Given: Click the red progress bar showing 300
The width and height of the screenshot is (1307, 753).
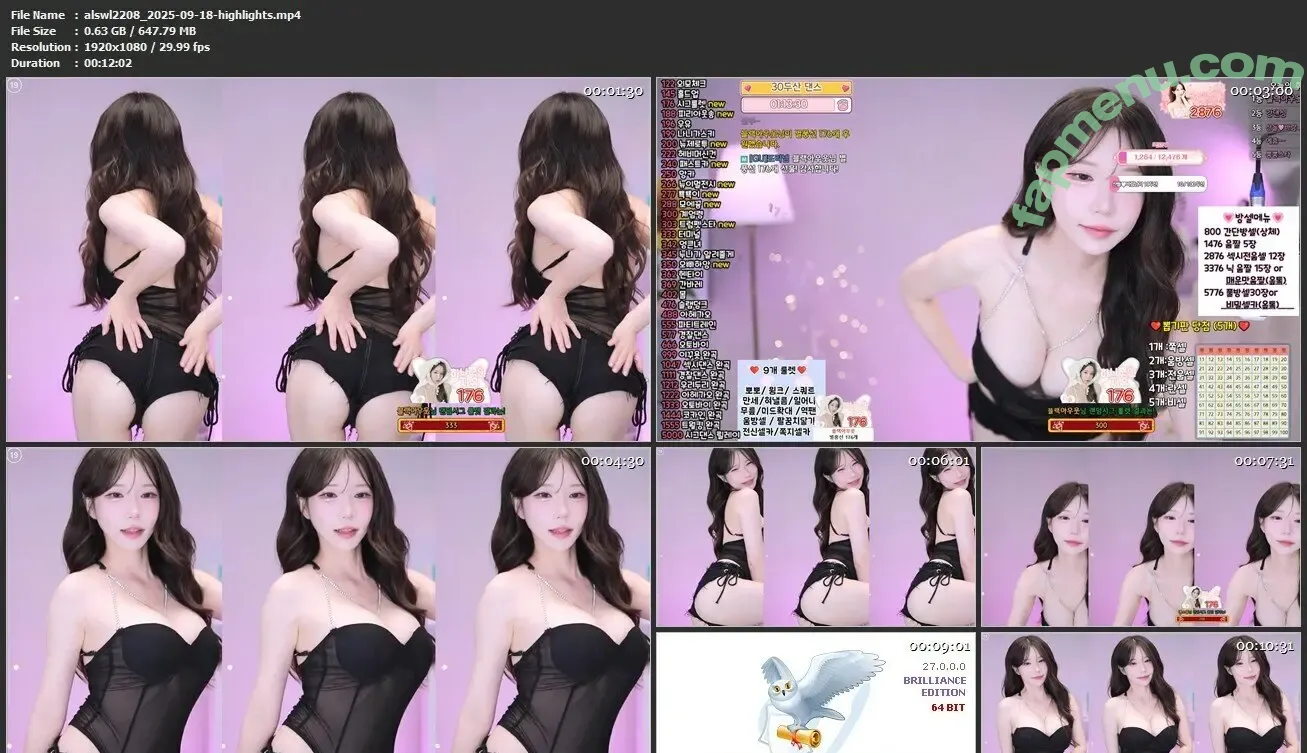Looking at the screenshot, I should [x=1102, y=425].
